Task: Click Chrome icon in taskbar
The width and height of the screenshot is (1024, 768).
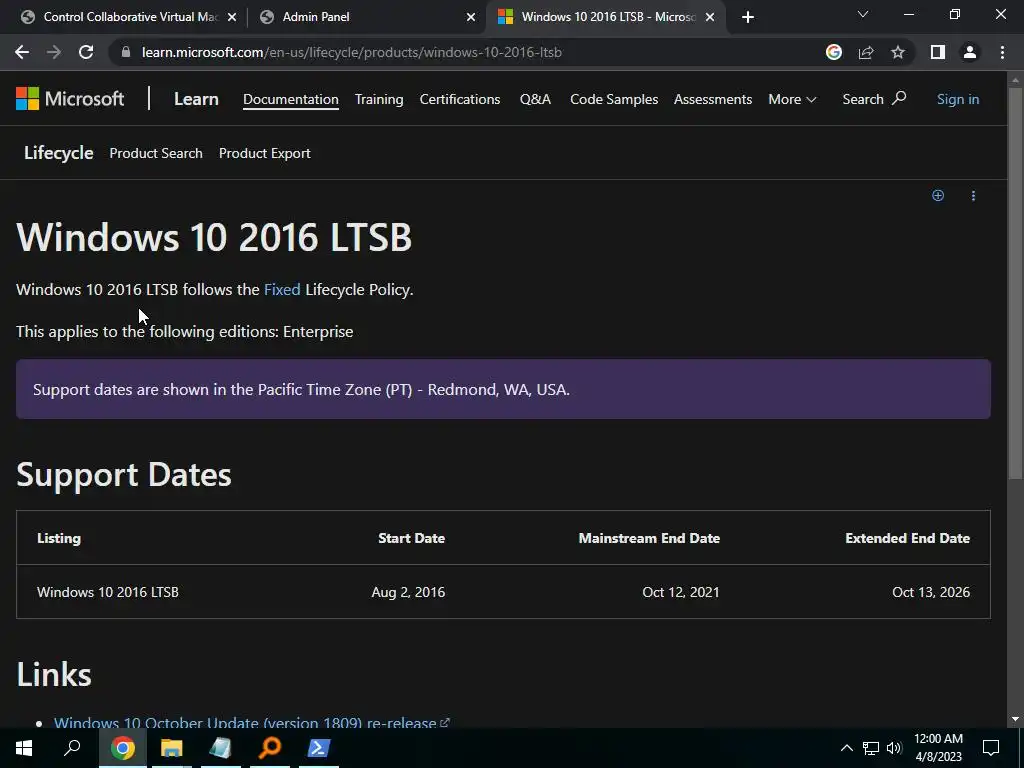Action: 122,748
